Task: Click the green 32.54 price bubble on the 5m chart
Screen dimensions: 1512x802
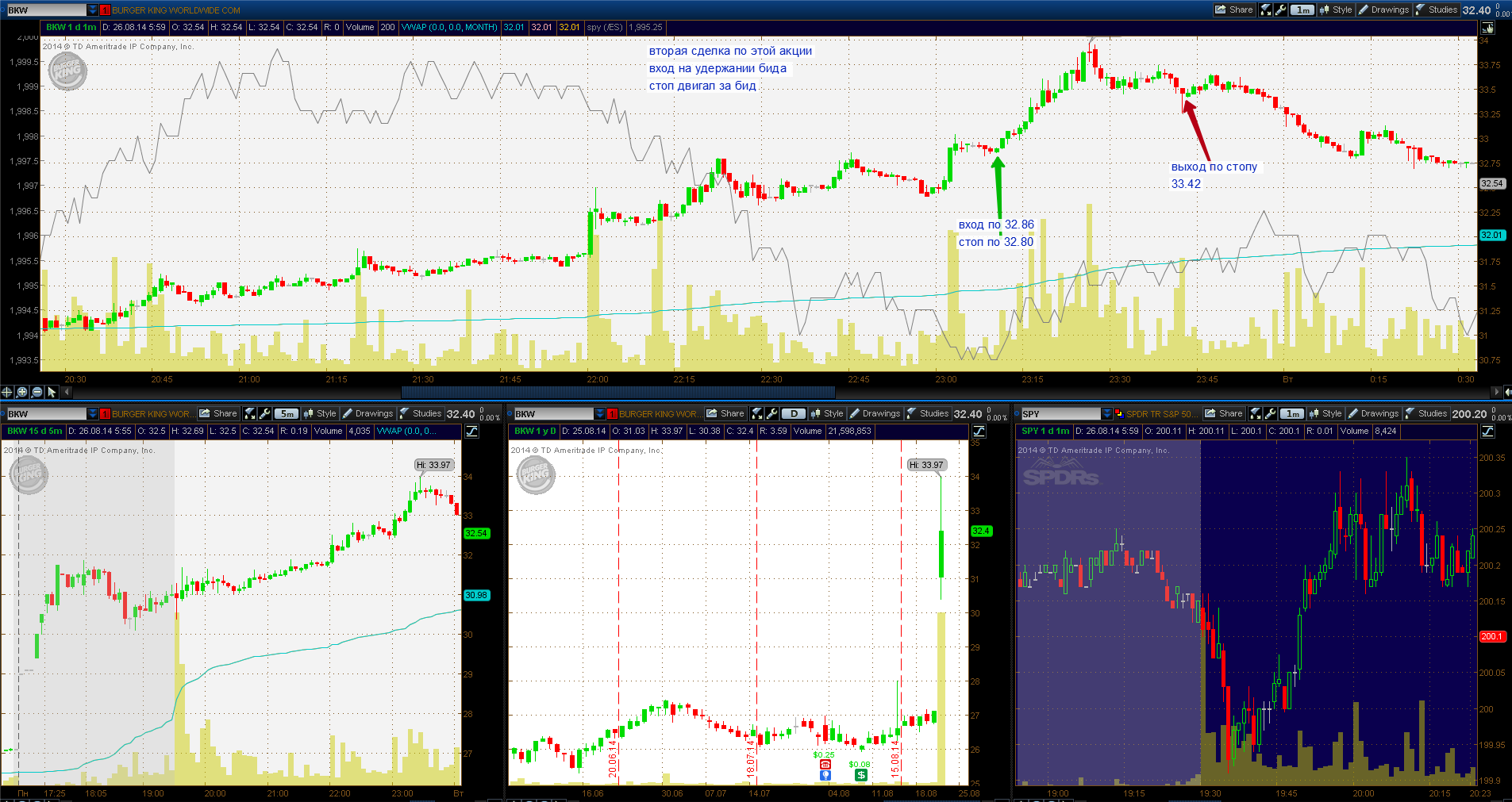Action: (476, 533)
